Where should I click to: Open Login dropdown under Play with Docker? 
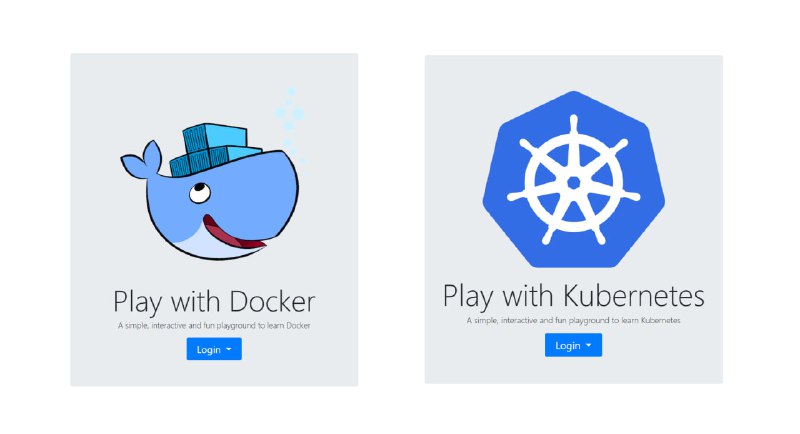pos(214,349)
